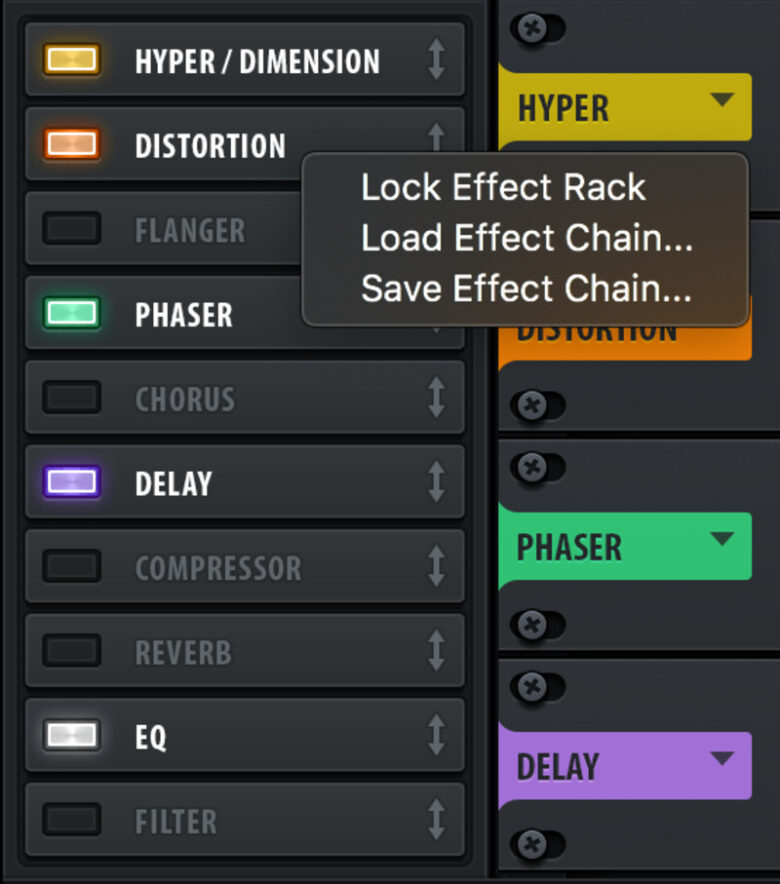Viewport: 780px width, 884px height.
Task: Turn off the Phaser effect LED
Action: pos(71,314)
